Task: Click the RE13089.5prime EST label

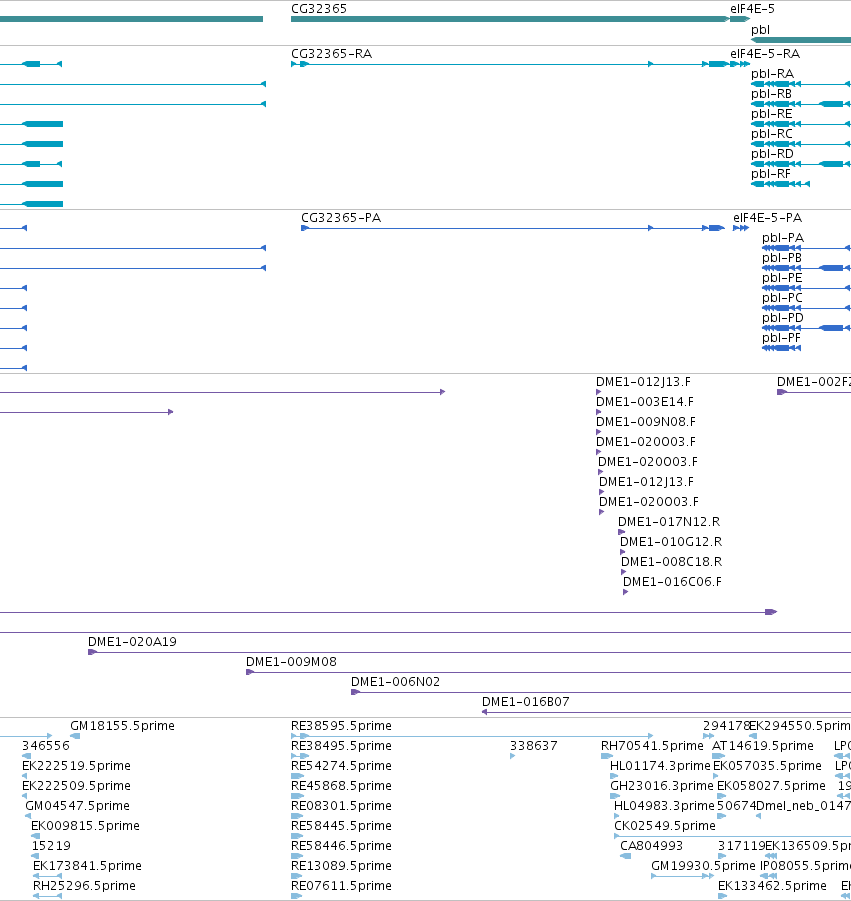Action: [341, 866]
